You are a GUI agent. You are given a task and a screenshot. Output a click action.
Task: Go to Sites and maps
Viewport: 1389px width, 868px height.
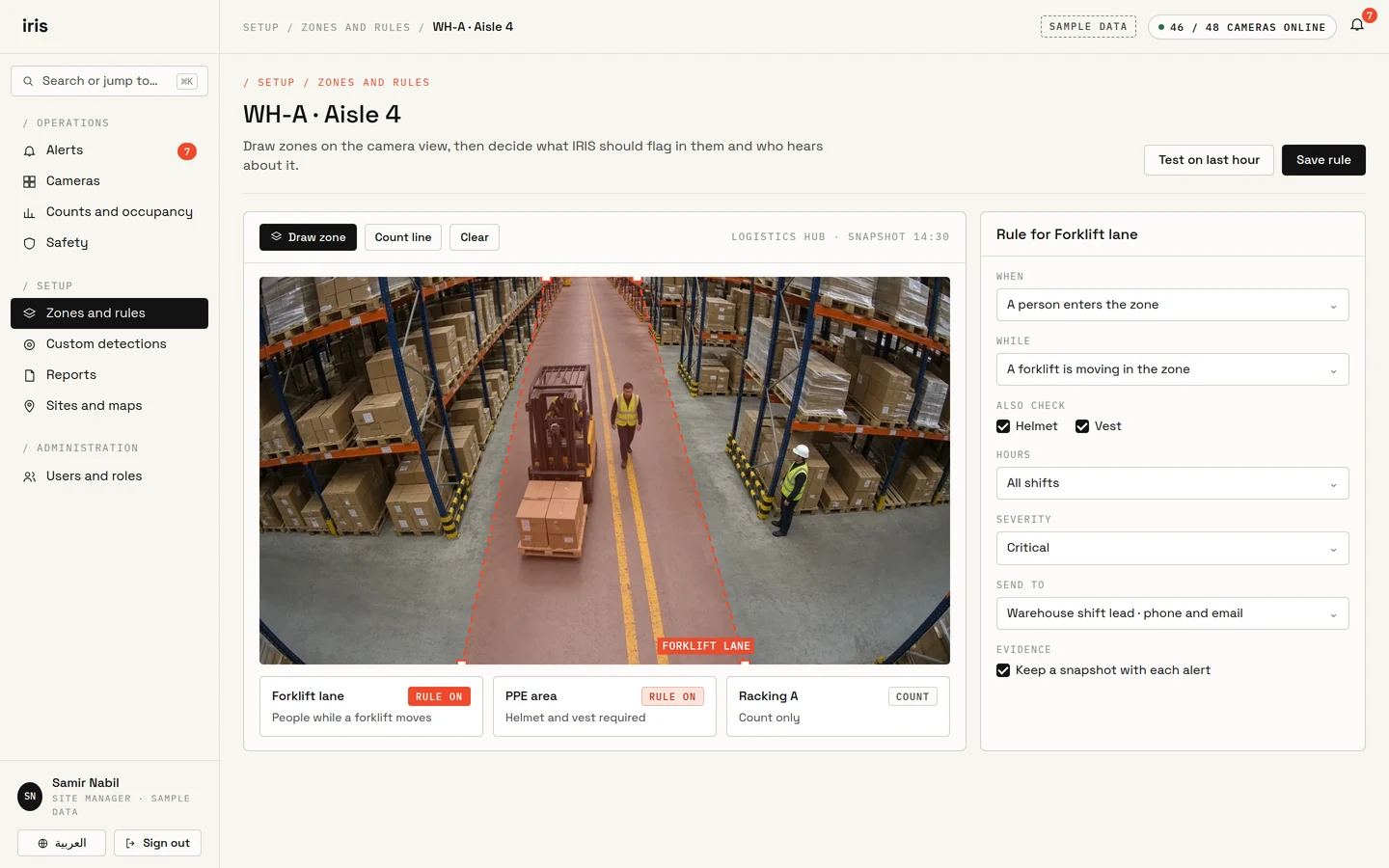(x=109, y=406)
